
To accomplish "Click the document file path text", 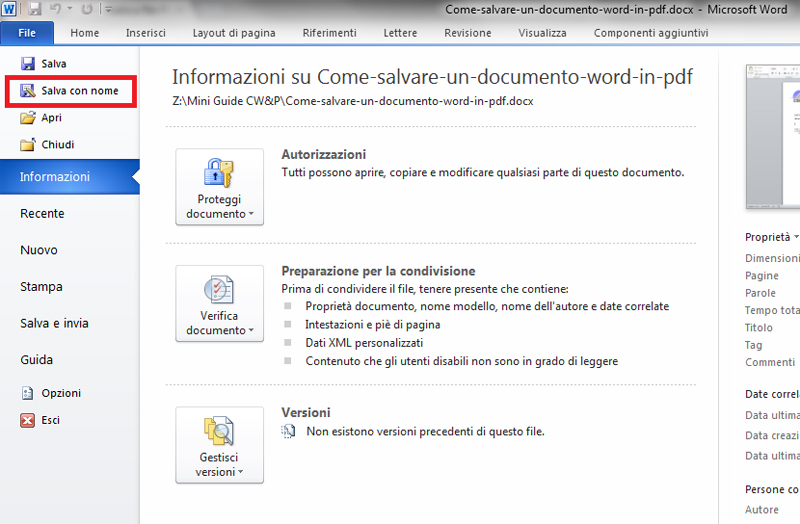I will pyautogui.click(x=353, y=101).
